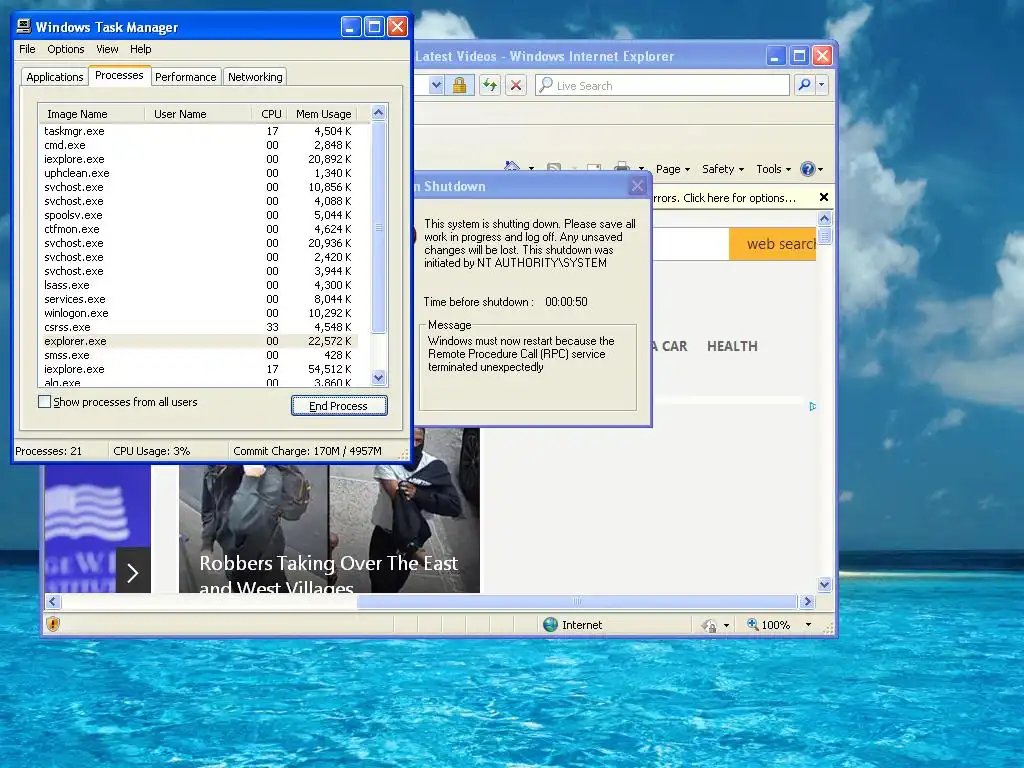Open the HEALTH navigation link
Viewport: 1024px width, 768px height.
tap(732, 346)
